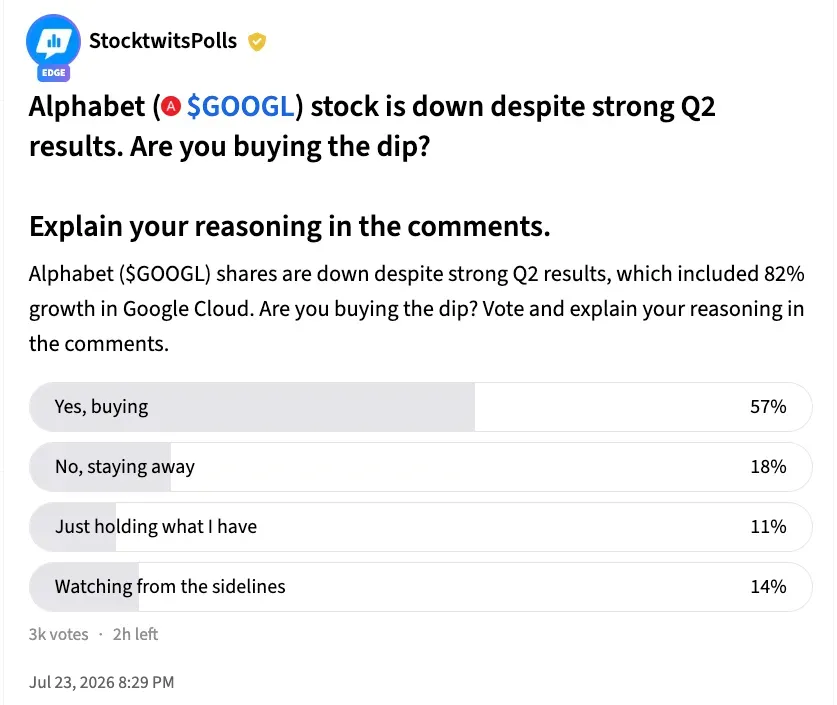Open the $GOOGL ticker link
The width and height of the screenshot is (837, 705).
click(240, 106)
